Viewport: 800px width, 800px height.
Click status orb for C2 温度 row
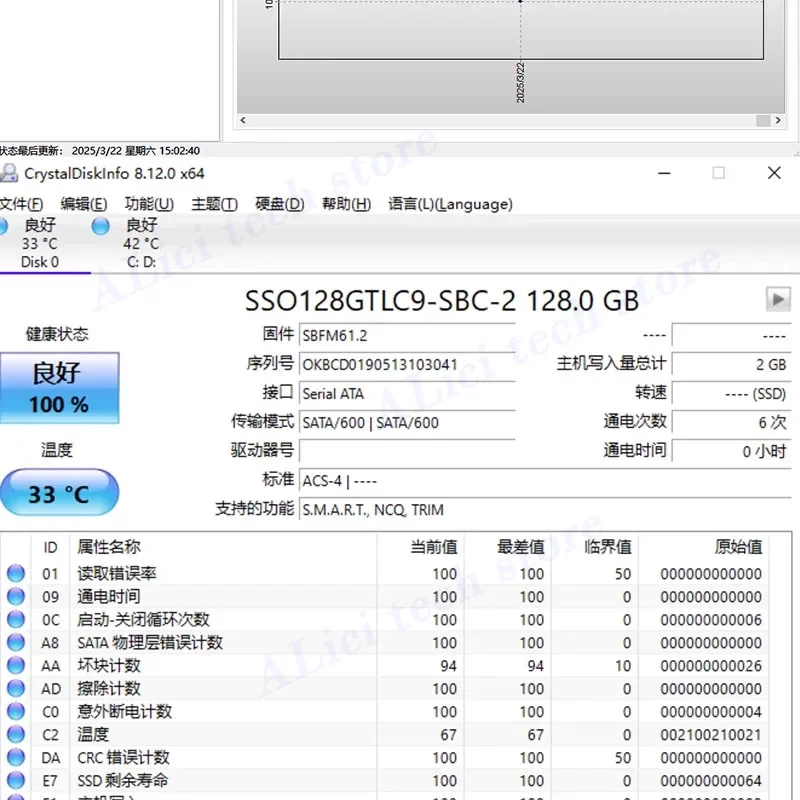point(16,734)
